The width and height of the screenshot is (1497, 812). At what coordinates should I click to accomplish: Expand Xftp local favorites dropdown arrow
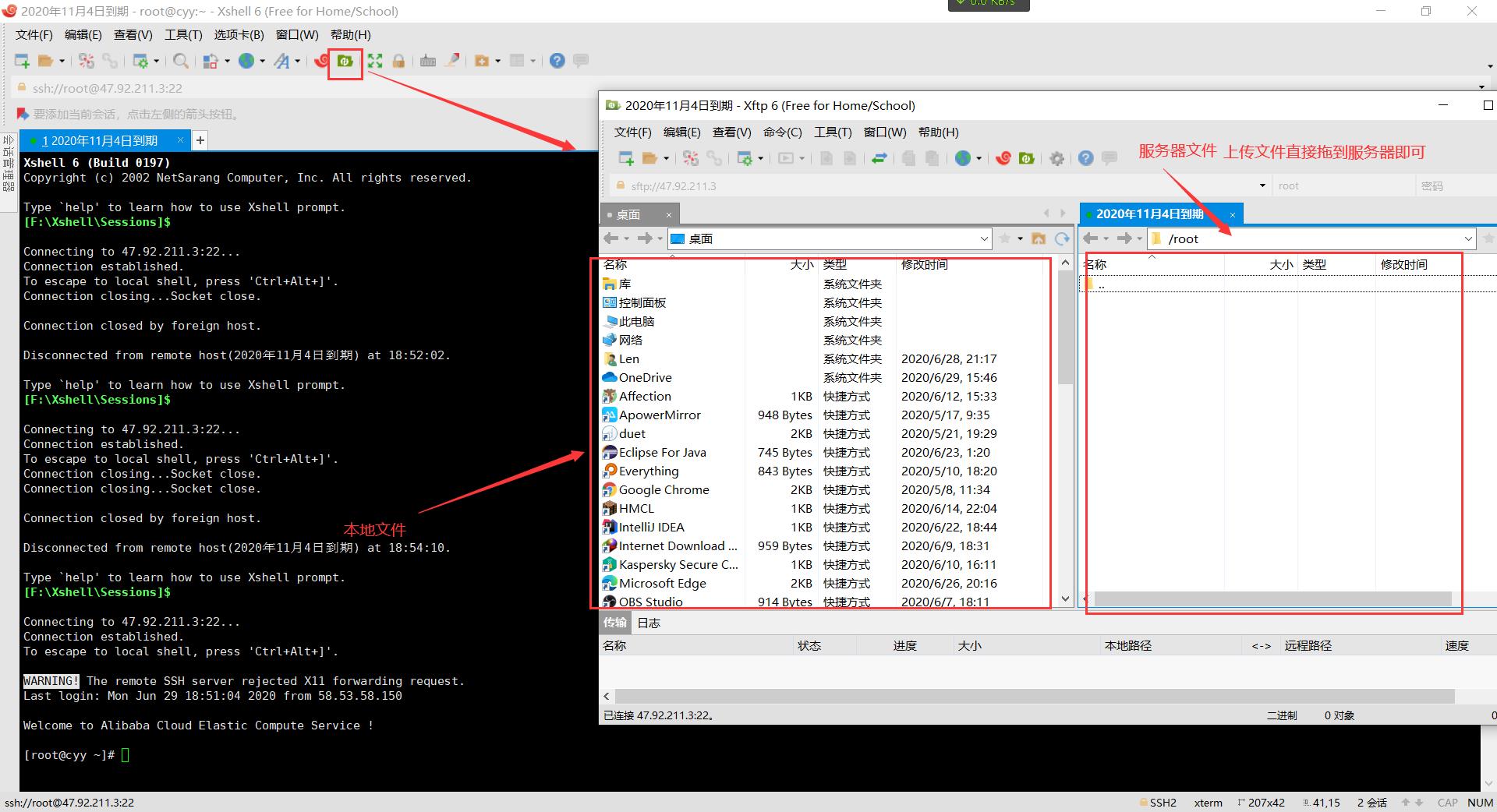tap(1020, 238)
